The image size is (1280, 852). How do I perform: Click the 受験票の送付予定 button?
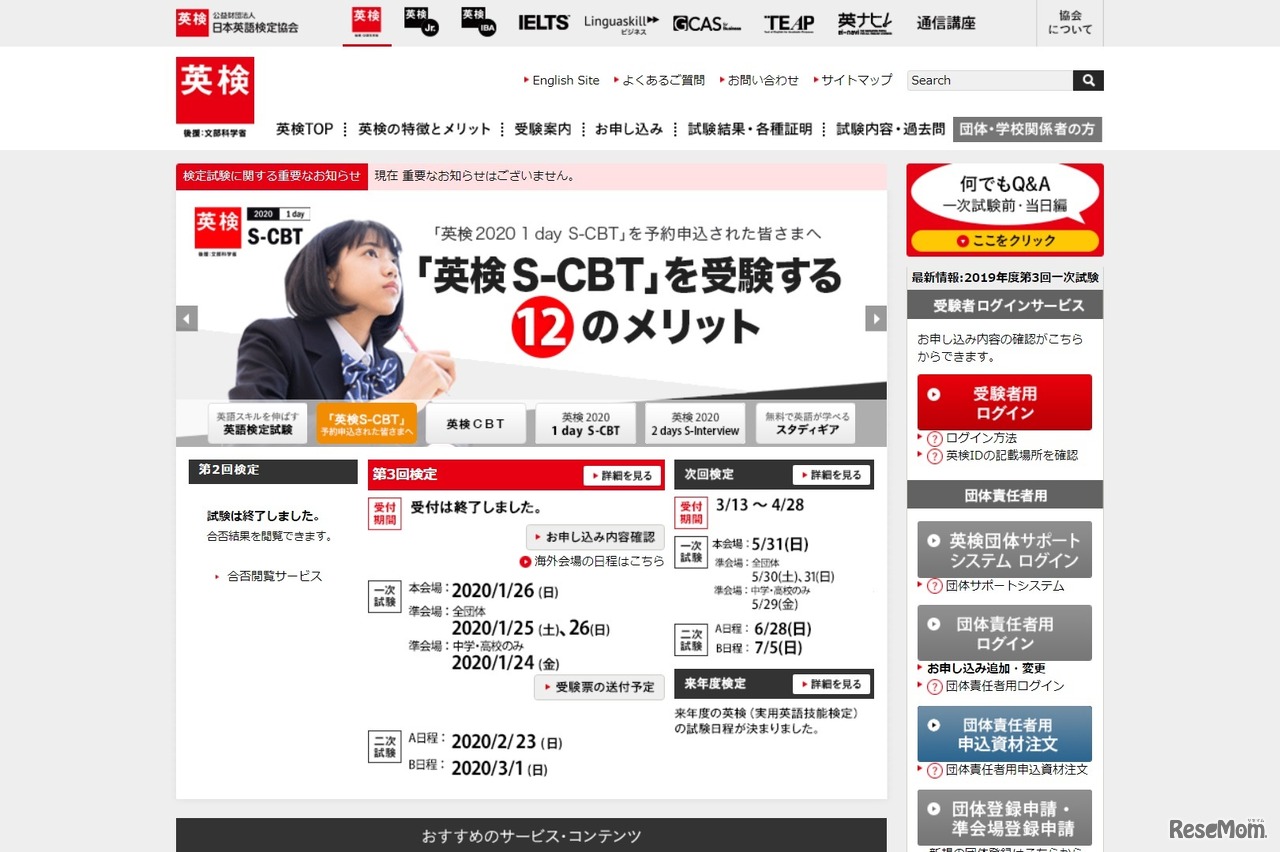[599, 687]
